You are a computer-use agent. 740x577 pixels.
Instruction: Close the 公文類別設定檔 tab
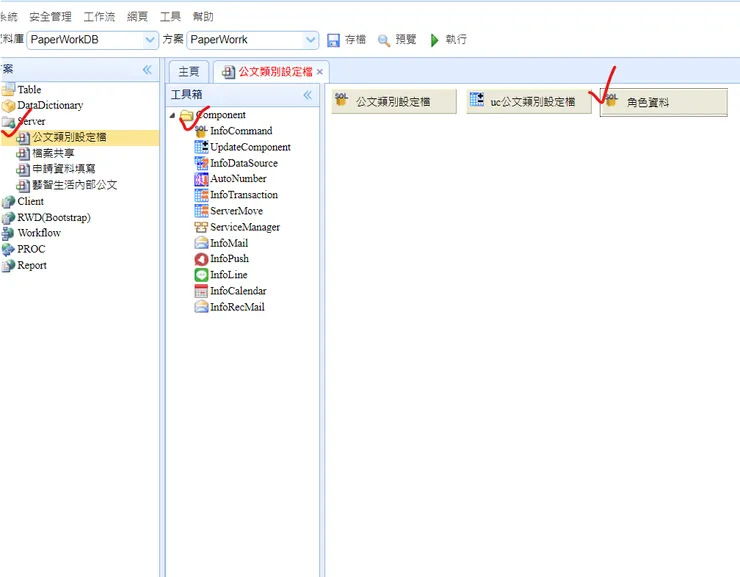pyautogui.click(x=320, y=72)
